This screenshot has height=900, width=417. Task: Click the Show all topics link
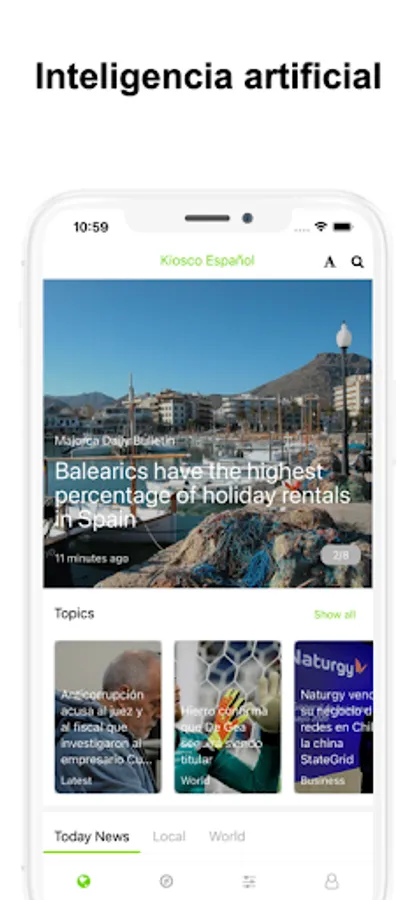click(x=335, y=614)
